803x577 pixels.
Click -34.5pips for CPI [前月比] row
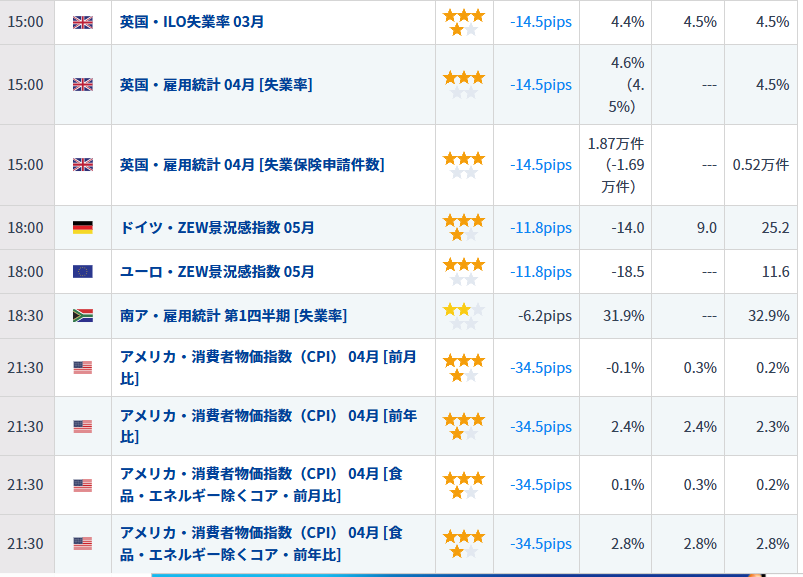point(541,368)
